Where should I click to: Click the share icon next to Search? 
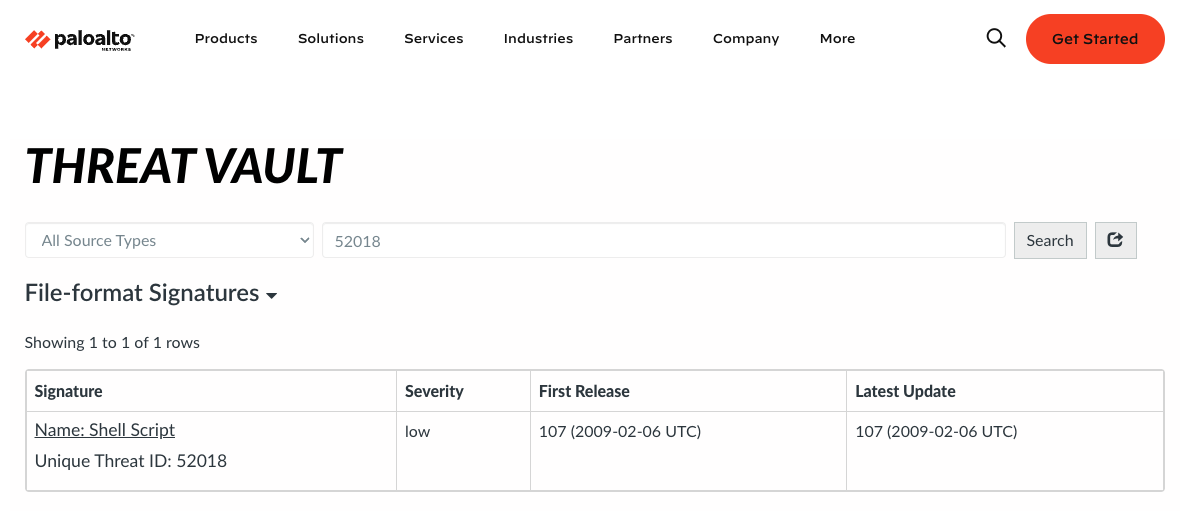pos(1116,240)
